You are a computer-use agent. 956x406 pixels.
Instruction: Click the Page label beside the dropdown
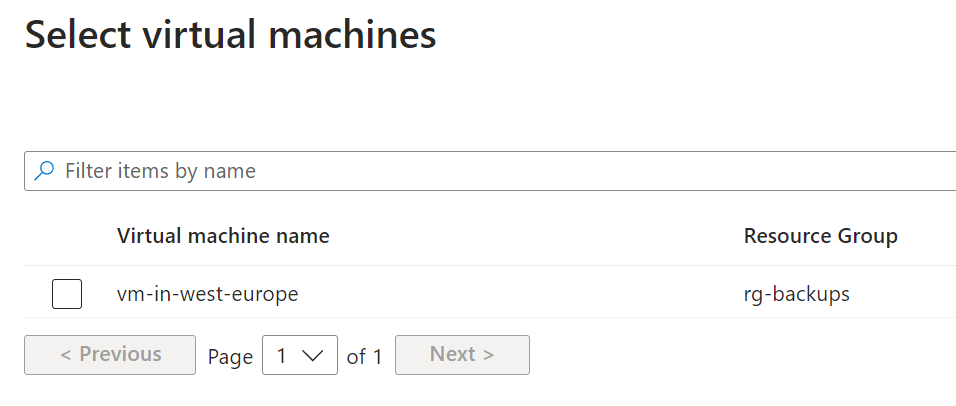pyautogui.click(x=230, y=357)
